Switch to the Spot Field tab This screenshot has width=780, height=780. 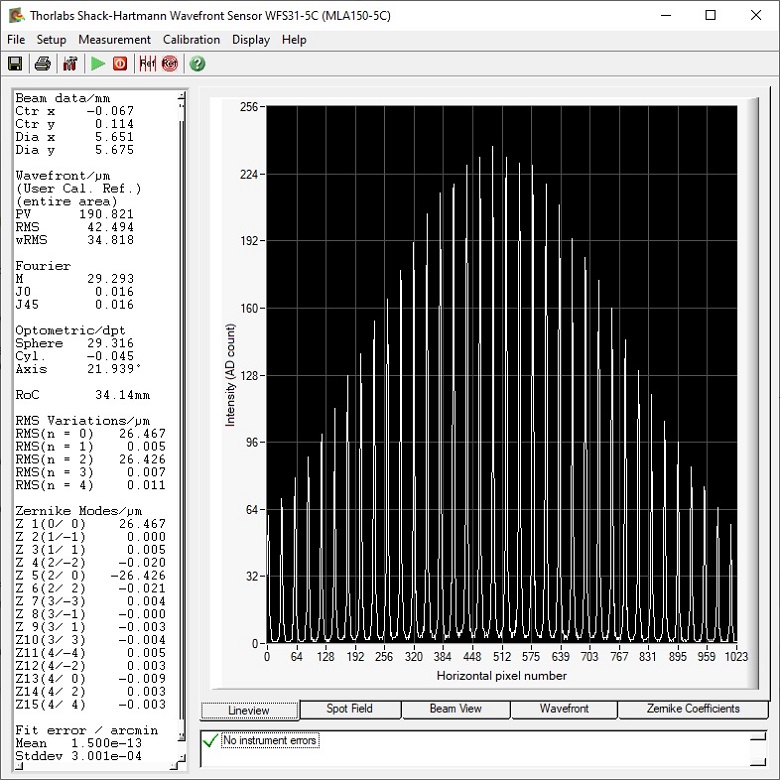pos(349,709)
